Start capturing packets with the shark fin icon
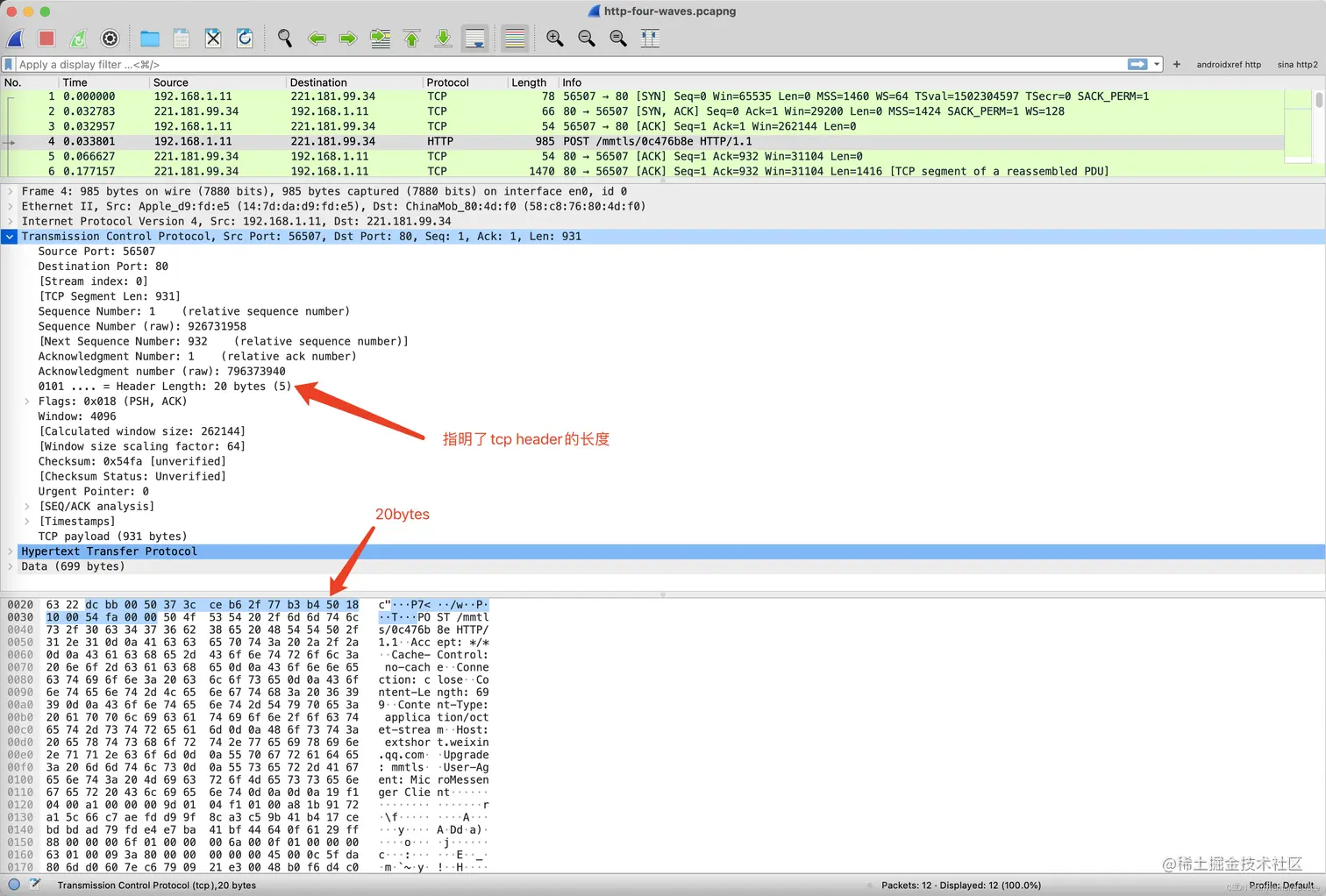The image size is (1326, 896). click(x=15, y=39)
